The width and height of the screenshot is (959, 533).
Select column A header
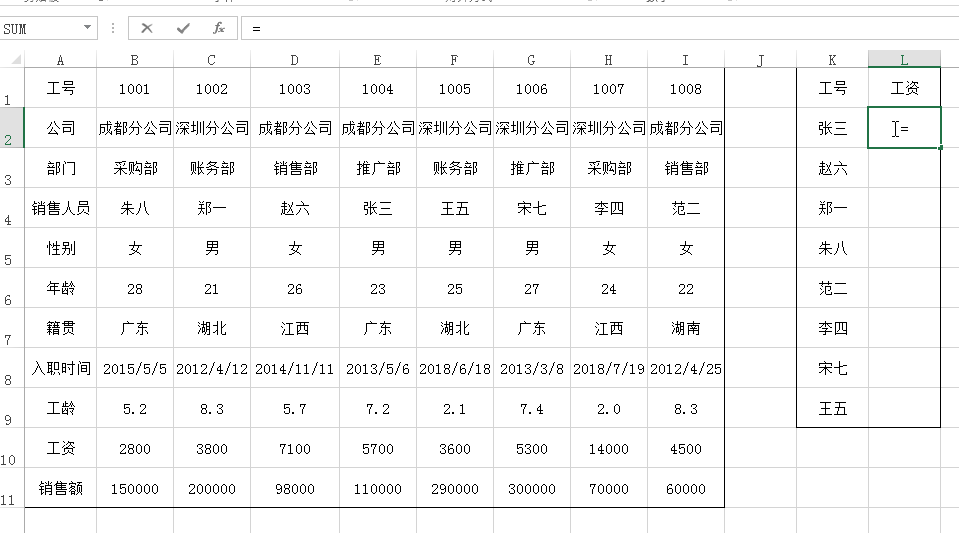click(x=60, y=60)
